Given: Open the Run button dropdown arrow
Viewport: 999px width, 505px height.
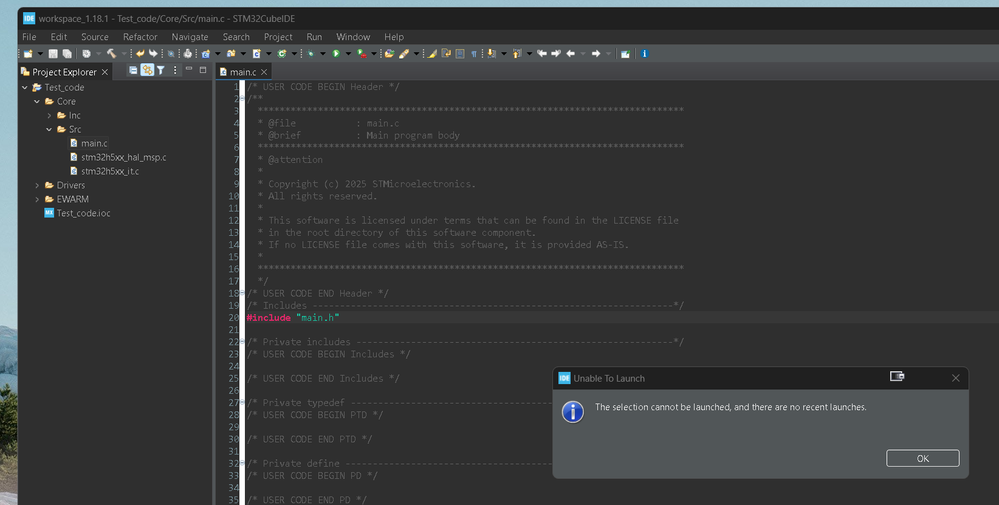Looking at the screenshot, I should 348,54.
